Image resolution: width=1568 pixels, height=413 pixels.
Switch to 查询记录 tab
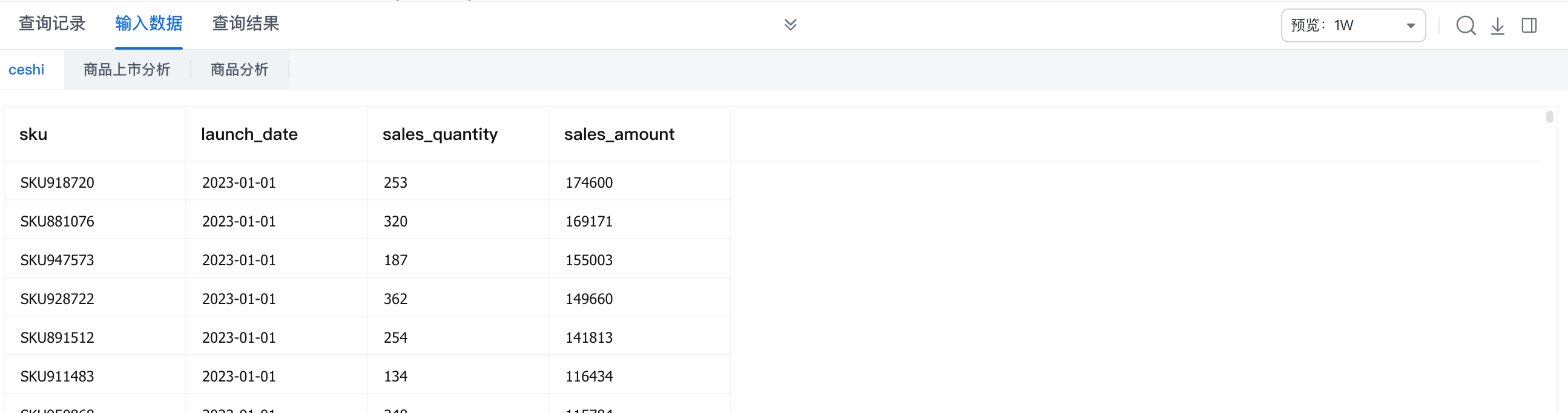coord(51,24)
